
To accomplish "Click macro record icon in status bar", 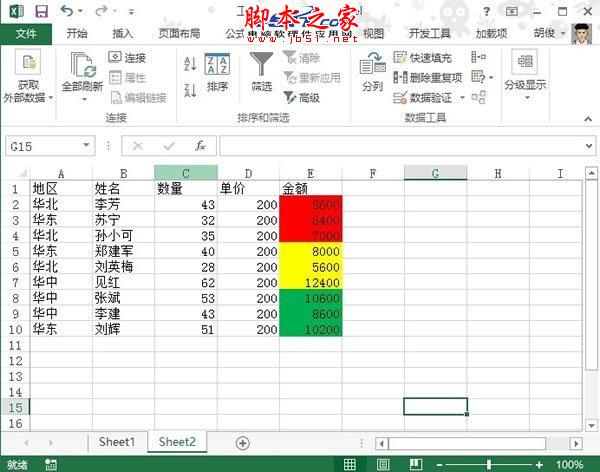I will coord(51,465).
